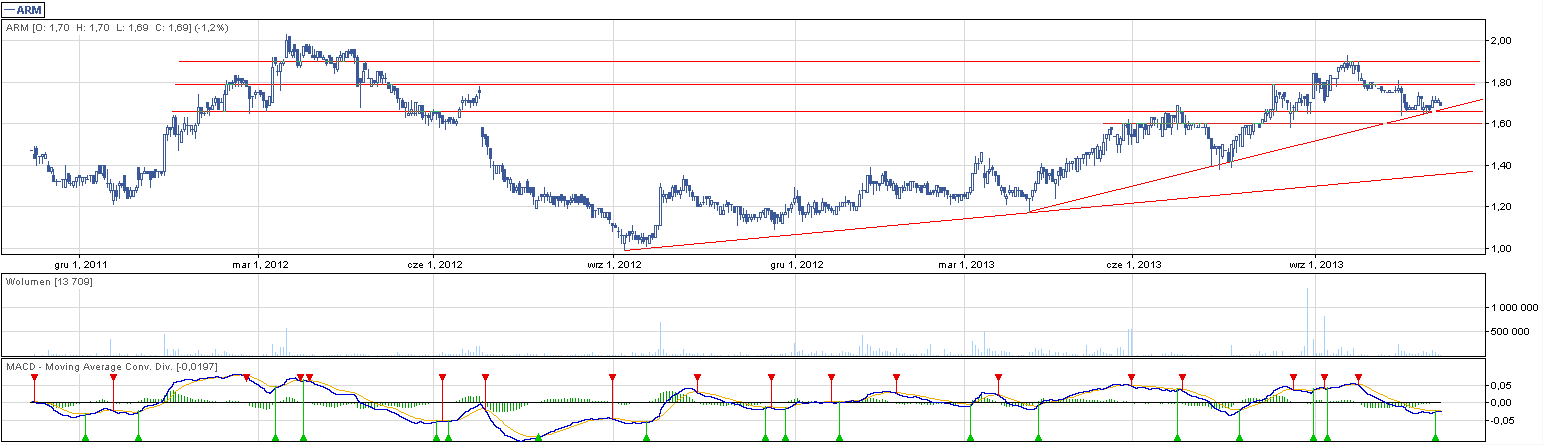Click the 1,00 price axis label

pyautogui.click(x=1502, y=248)
